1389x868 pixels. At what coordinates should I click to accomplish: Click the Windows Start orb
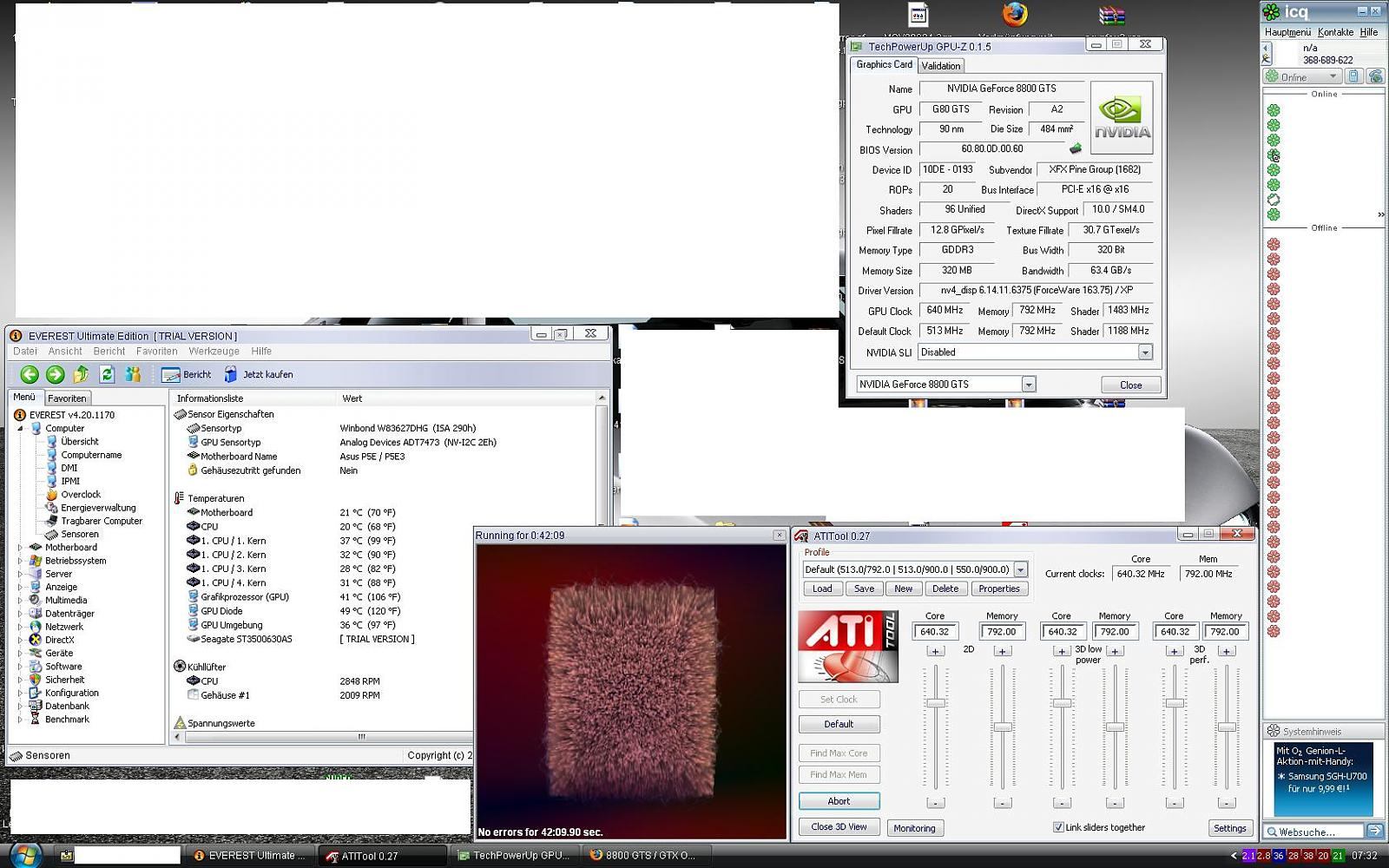pos(24,854)
